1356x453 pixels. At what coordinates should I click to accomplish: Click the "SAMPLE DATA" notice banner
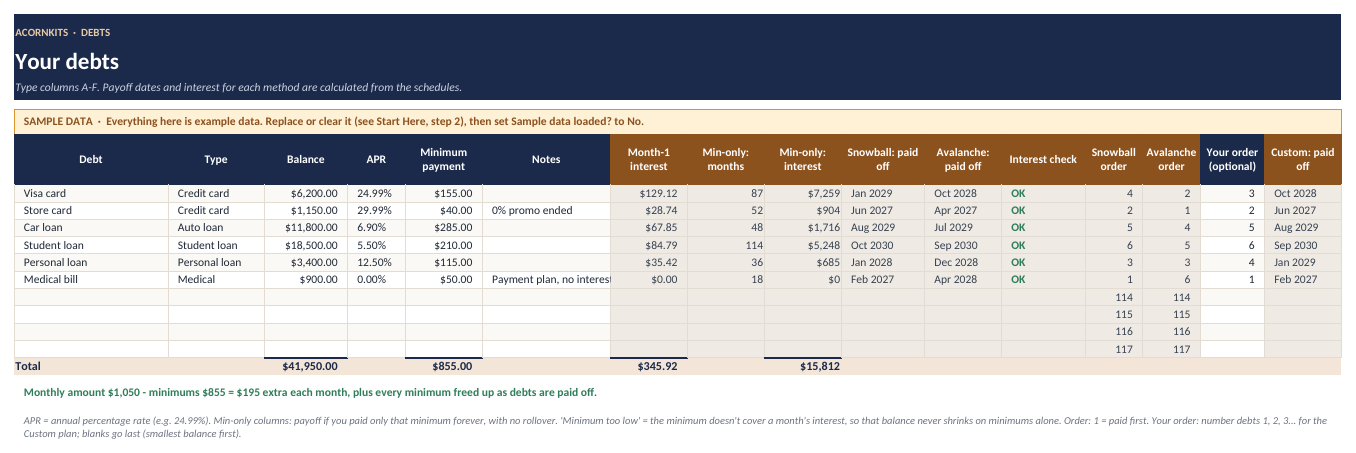tap(678, 122)
